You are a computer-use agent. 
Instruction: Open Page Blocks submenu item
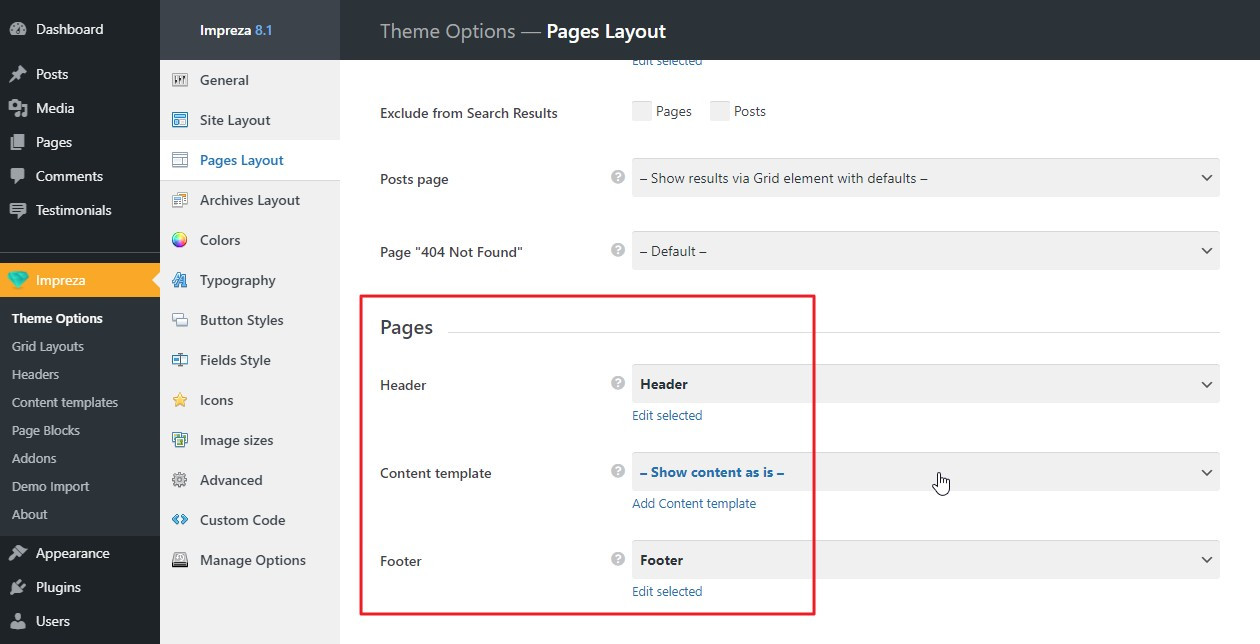pos(46,430)
